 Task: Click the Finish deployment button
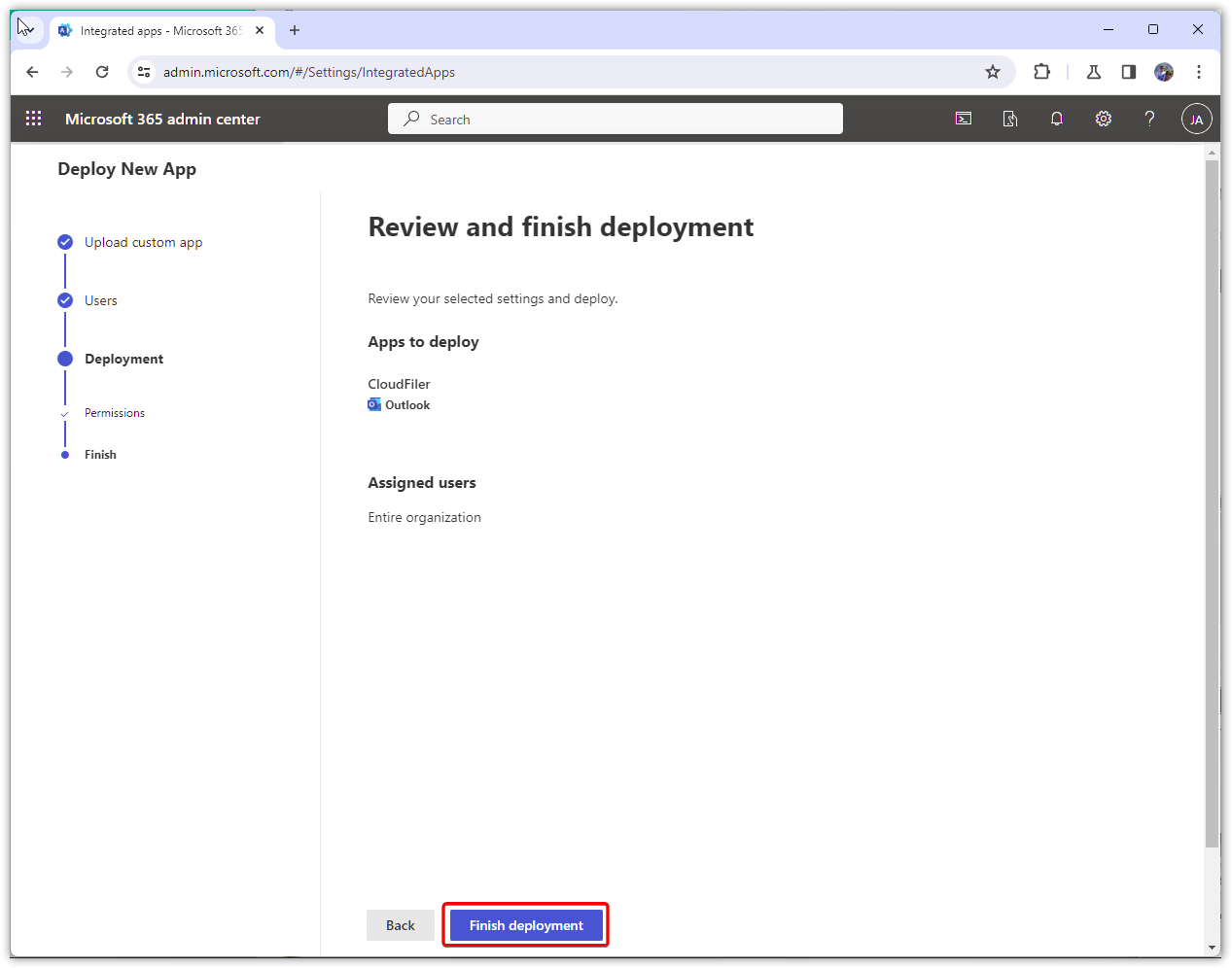[526, 925]
